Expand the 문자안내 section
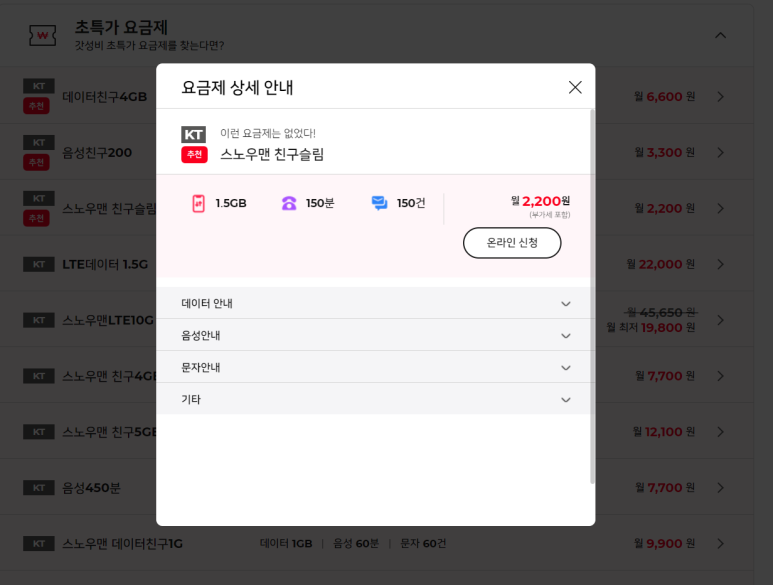This screenshot has height=585, width=773. click(x=375, y=367)
